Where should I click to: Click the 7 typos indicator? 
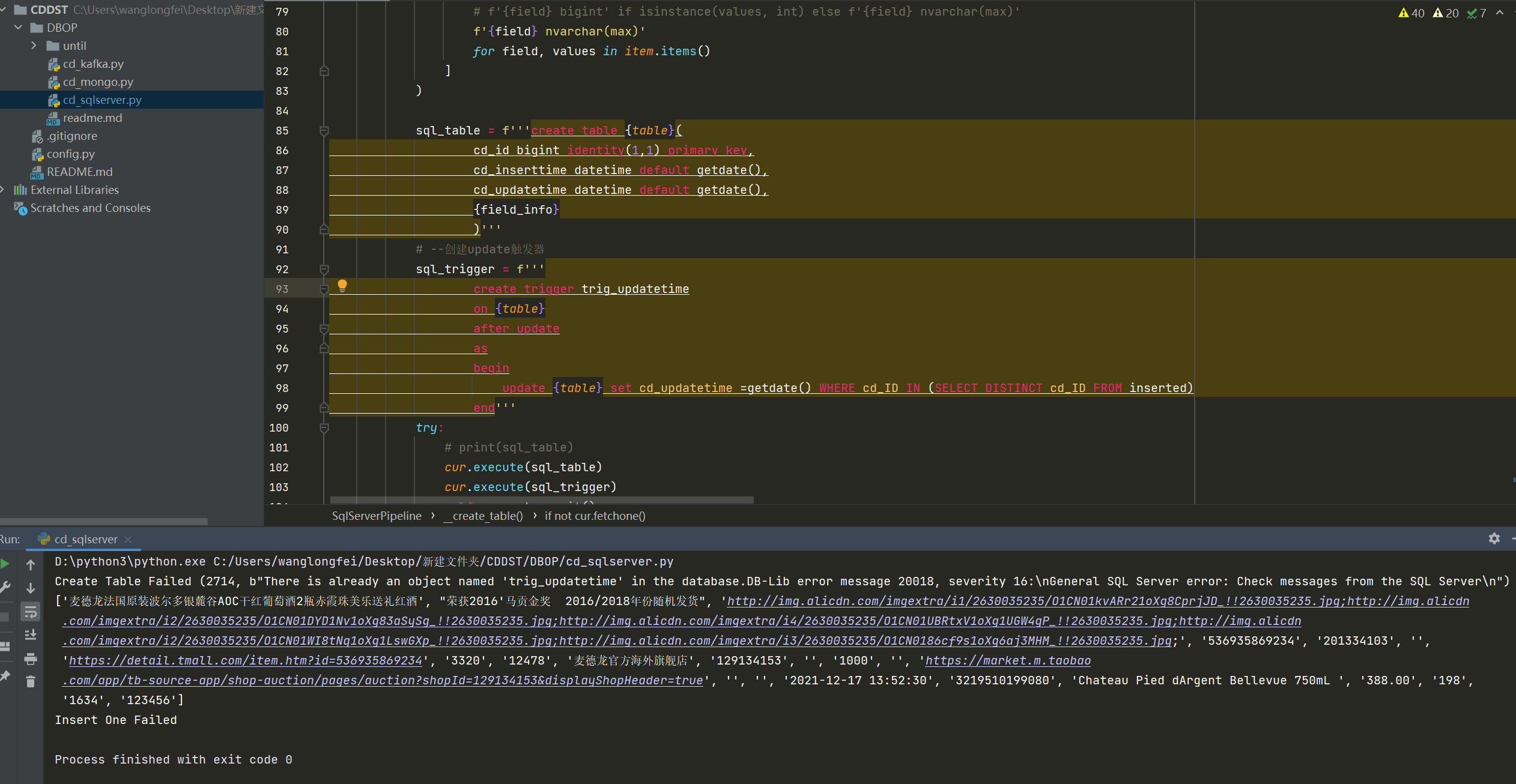coord(1476,13)
